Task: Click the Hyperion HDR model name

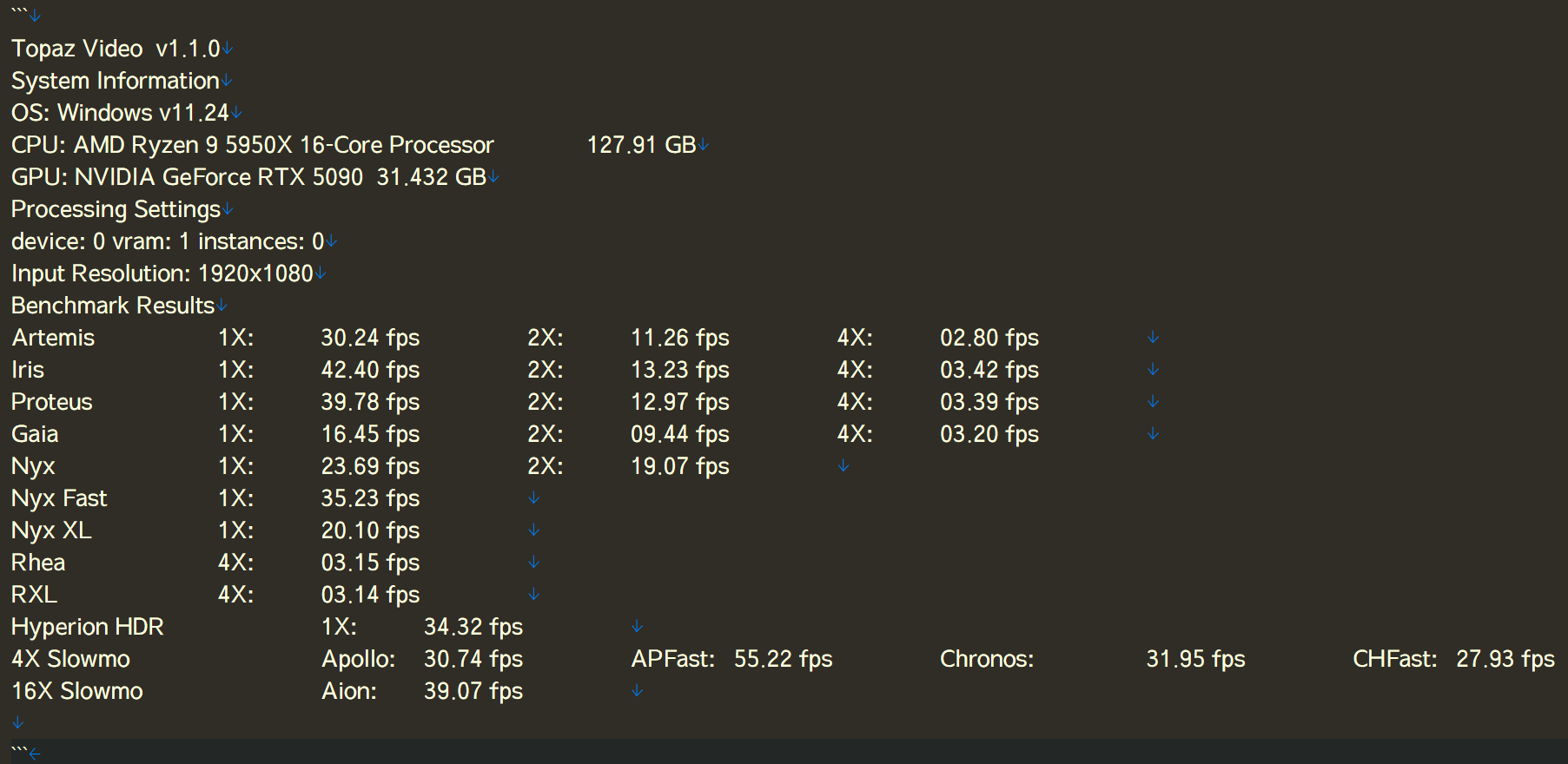Action: [87, 627]
